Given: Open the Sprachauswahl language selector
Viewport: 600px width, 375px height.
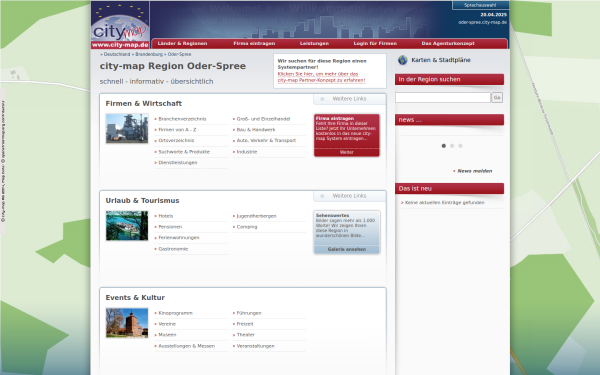Looking at the screenshot, I should click(x=480, y=5).
